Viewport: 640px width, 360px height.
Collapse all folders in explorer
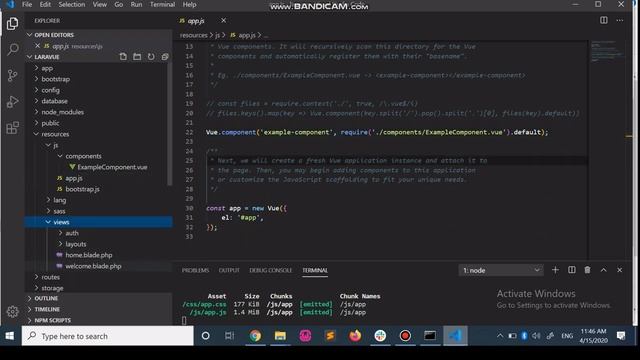pos(165,57)
